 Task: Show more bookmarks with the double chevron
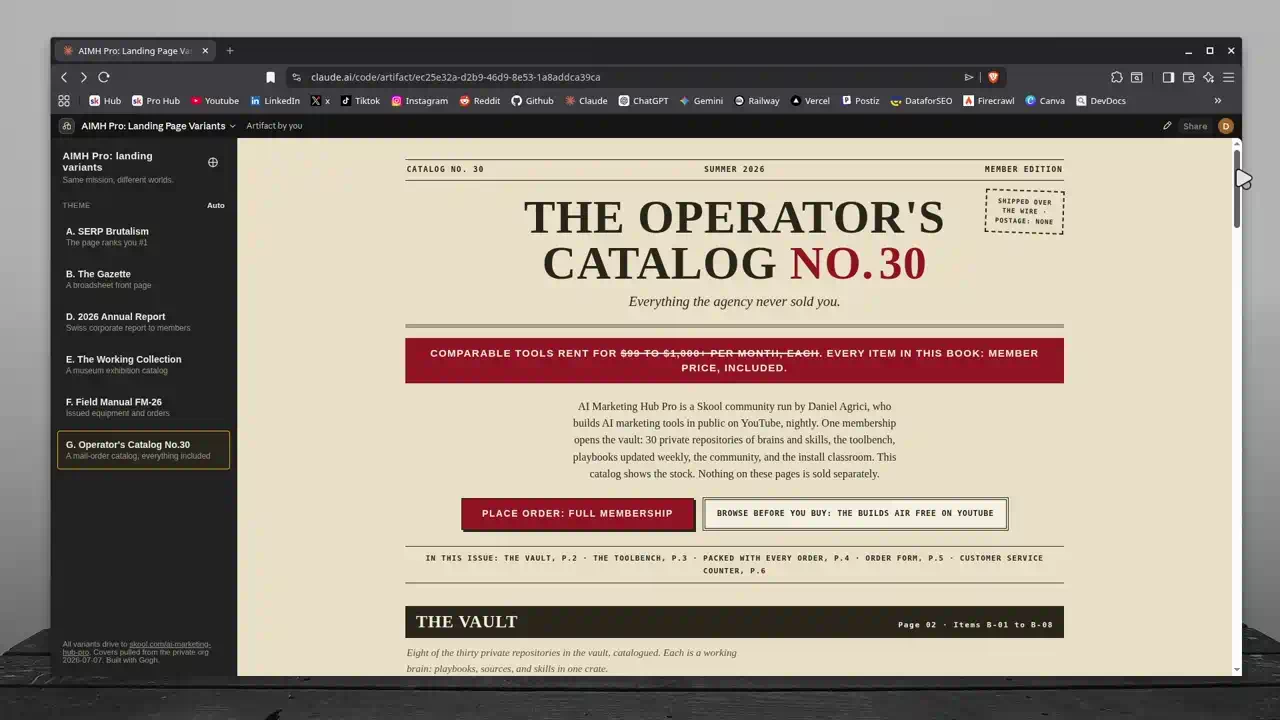[1217, 101]
